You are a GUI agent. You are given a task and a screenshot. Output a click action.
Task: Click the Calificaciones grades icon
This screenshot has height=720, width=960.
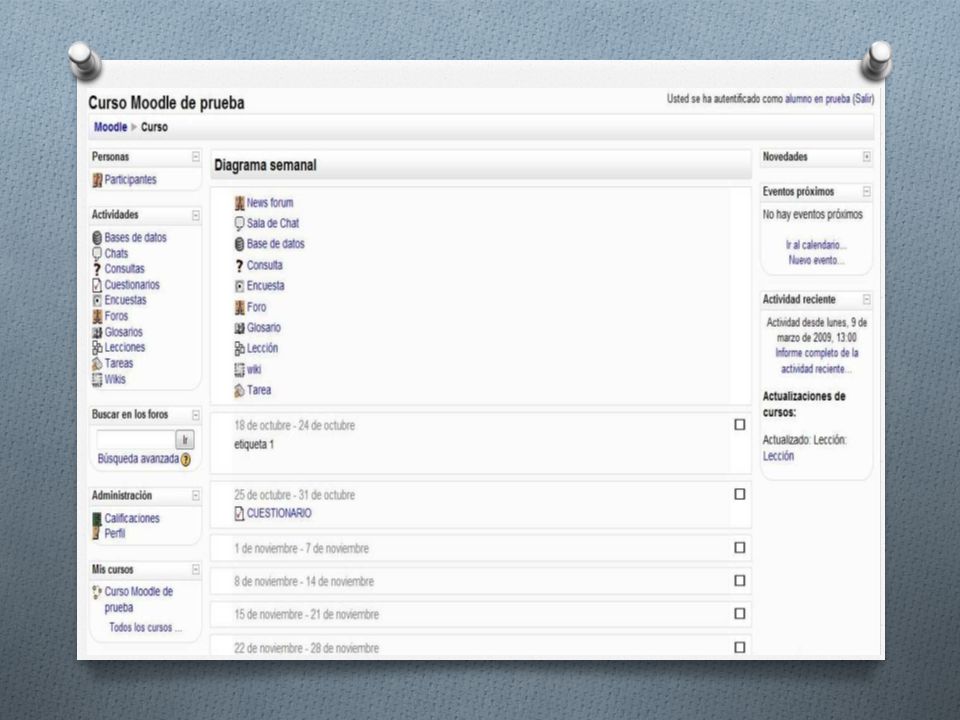tap(97, 519)
